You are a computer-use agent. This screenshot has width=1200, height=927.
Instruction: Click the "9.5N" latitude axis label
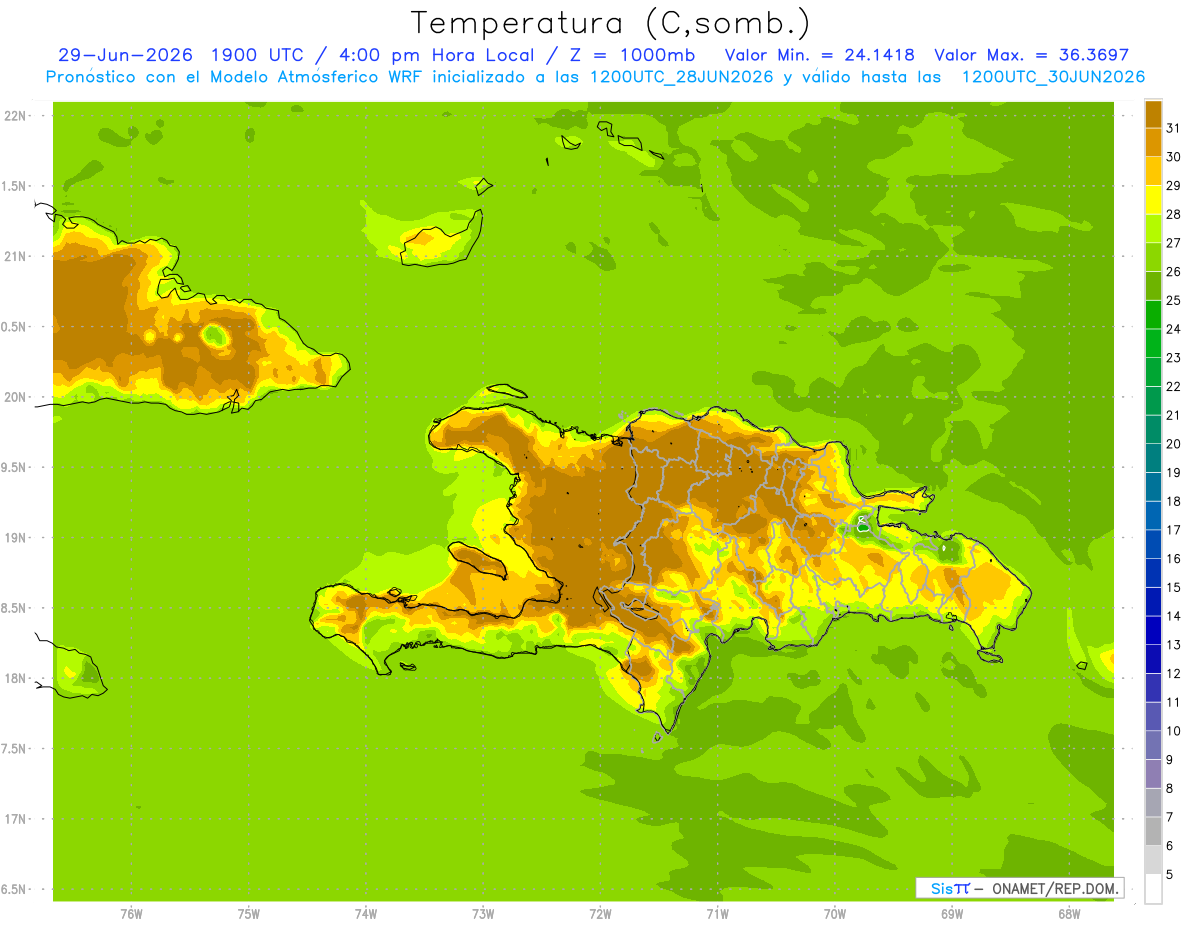tap(16, 467)
